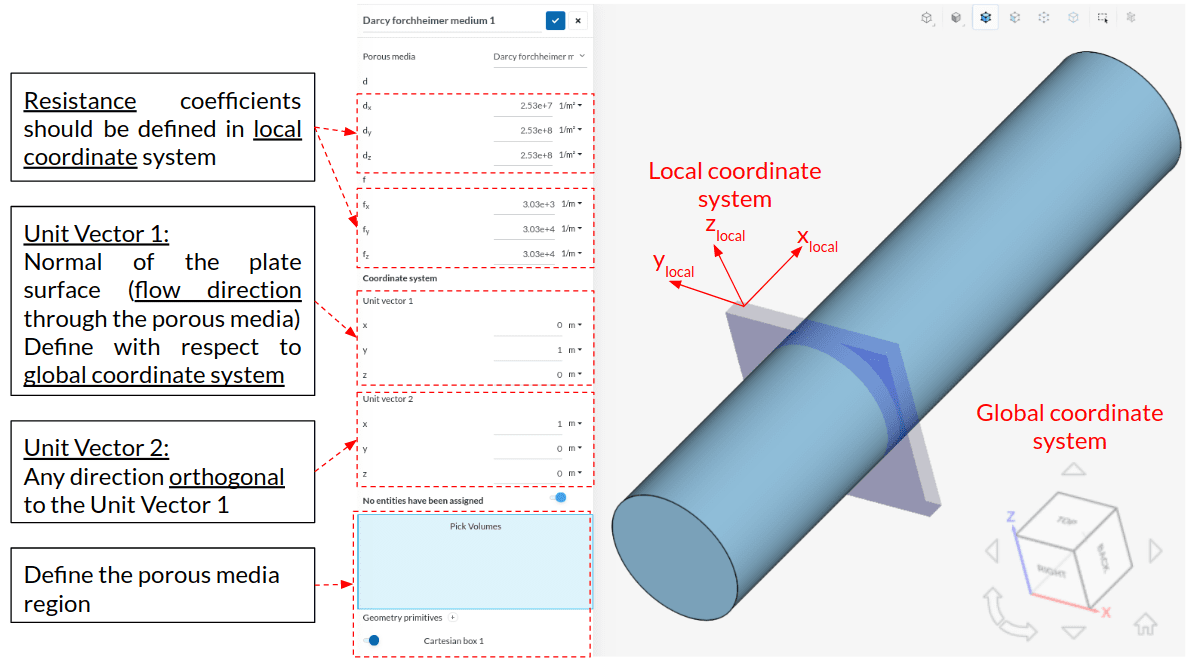
Task: Click the TOP face of orientation cube
Action: click(1072, 520)
